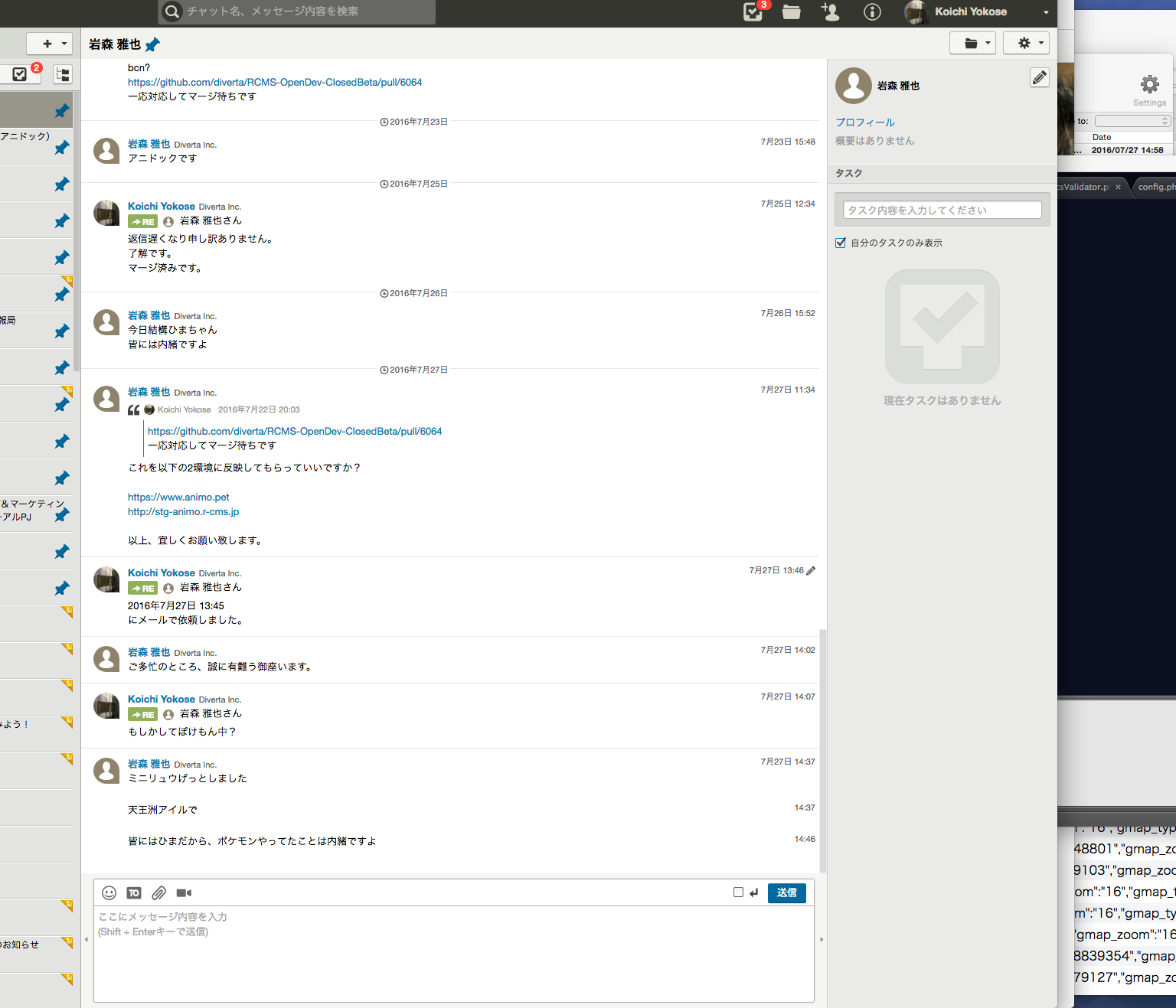Open the gear settings dropdown in chat header
1176x1008 pixels.
[1026, 44]
